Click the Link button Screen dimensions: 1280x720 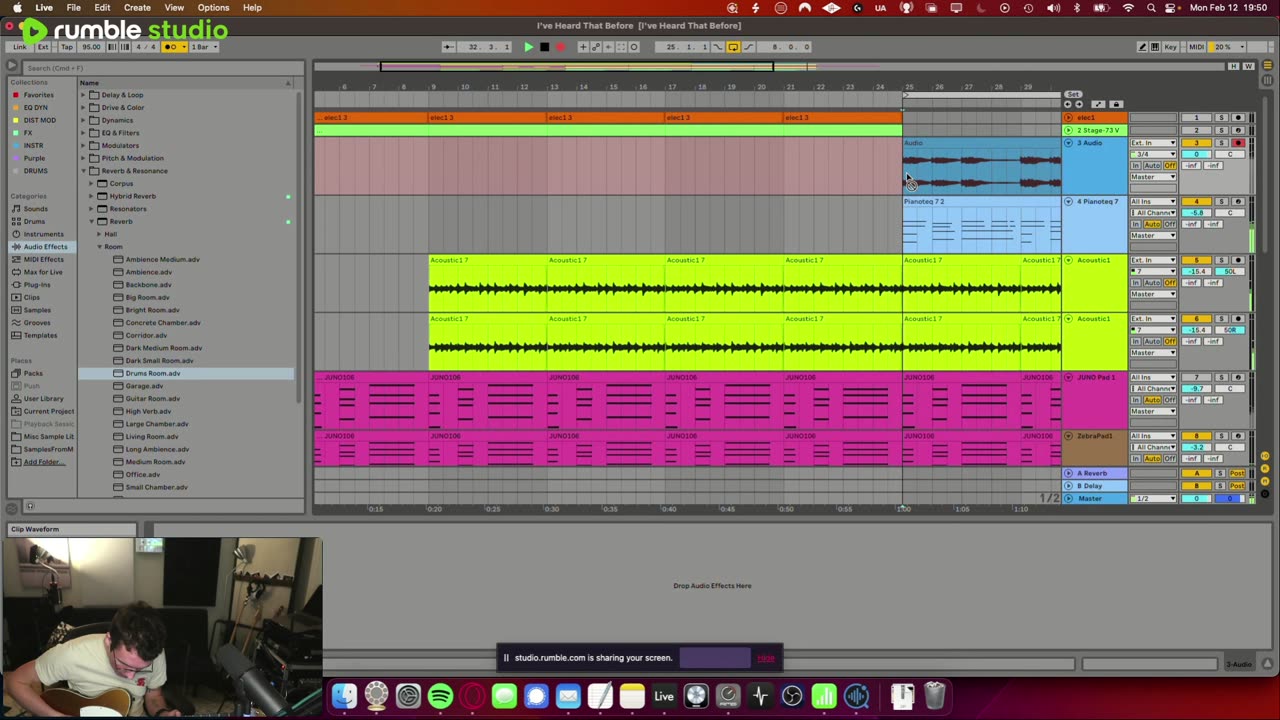point(20,47)
